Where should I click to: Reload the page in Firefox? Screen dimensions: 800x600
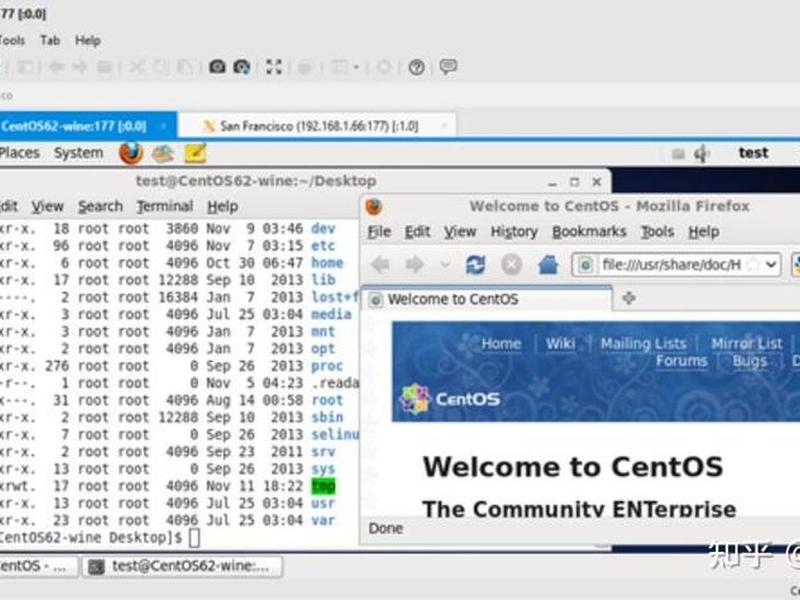click(476, 265)
